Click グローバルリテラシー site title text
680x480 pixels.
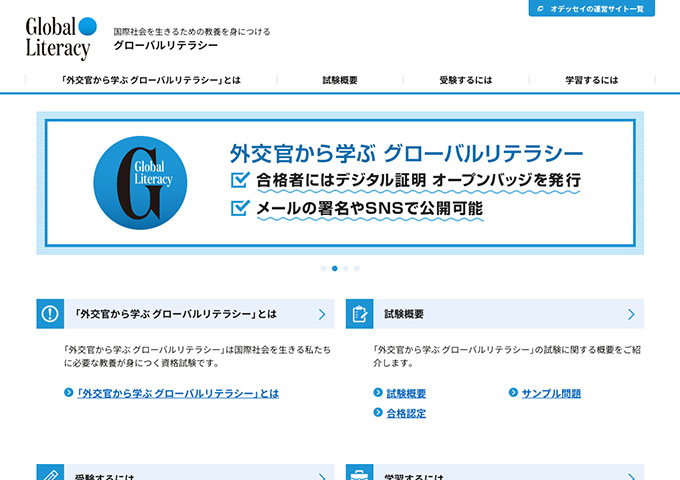[166, 46]
